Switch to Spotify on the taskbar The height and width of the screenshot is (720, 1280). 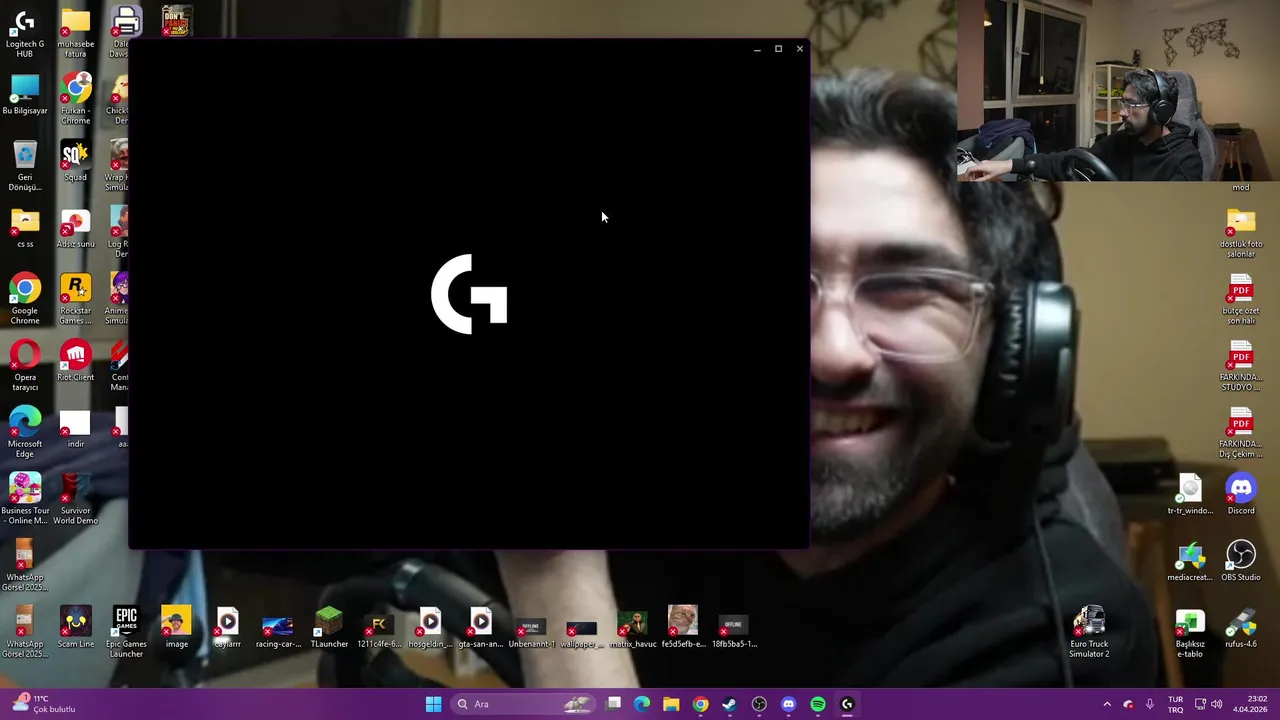[818, 704]
